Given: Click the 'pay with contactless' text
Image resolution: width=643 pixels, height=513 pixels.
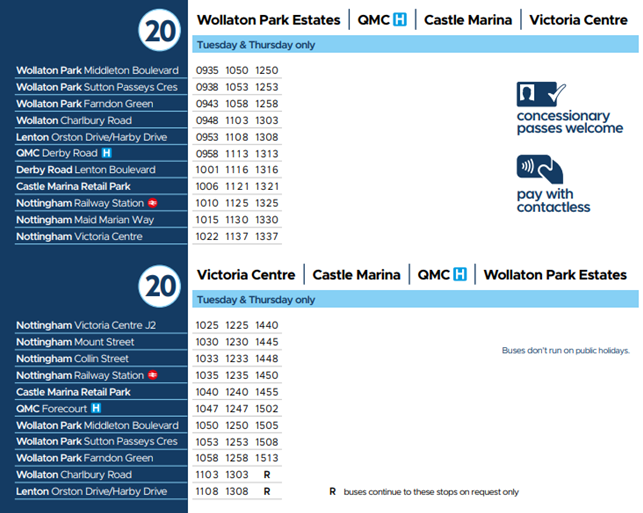Looking at the screenshot, I should pyautogui.click(x=553, y=200).
